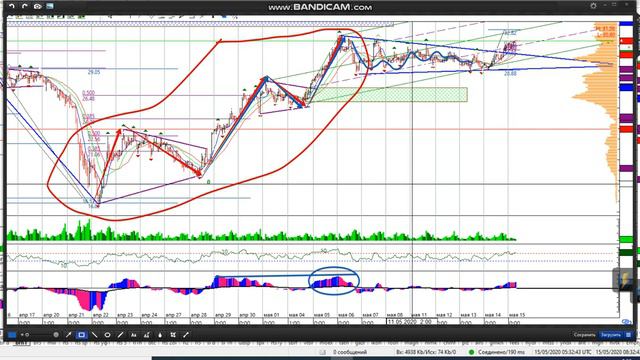
Task: Click the square icon next to Загрузить
Action: click(x=628, y=335)
